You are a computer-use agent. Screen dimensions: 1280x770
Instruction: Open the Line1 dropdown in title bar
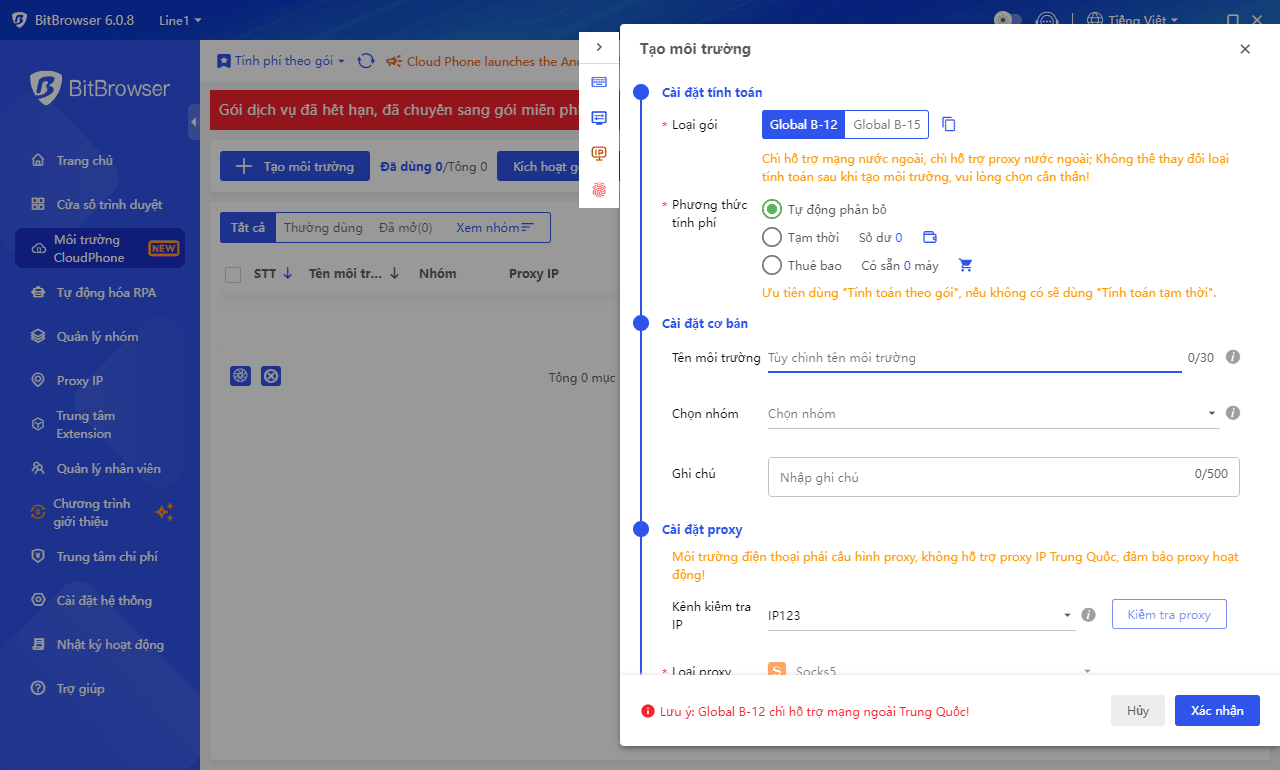click(x=180, y=21)
